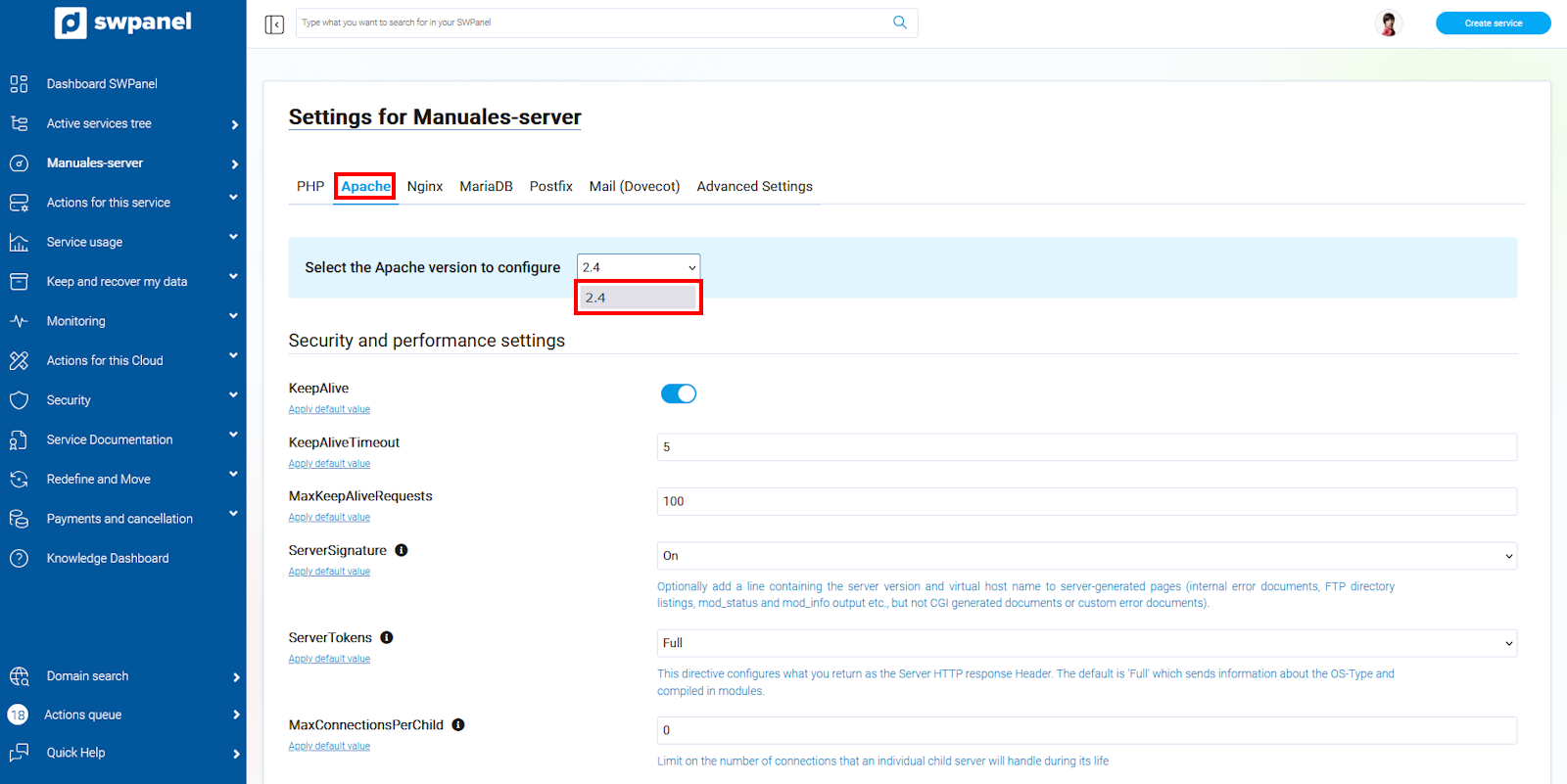
Task: Switch to the Nginx tab
Action: pos(424,186)
